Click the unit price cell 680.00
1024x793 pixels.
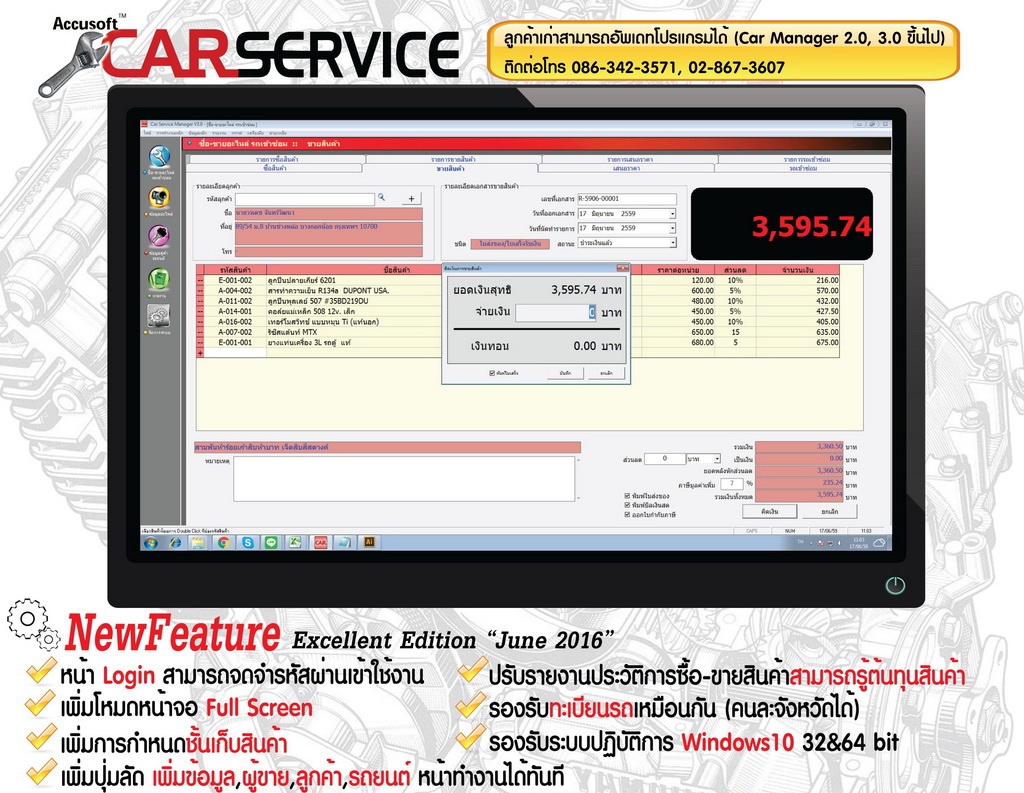(x=679, y=343)
